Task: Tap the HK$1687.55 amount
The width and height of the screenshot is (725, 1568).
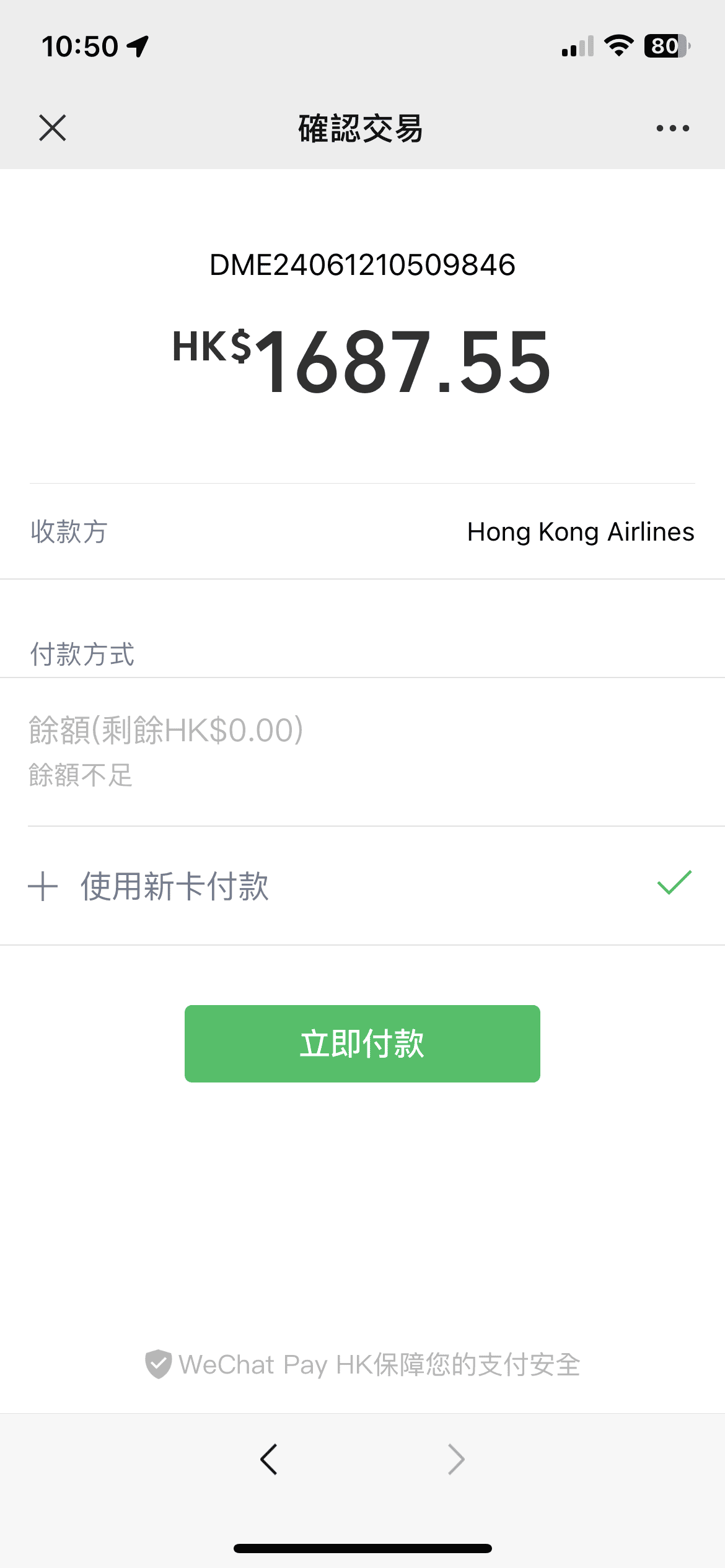Action: click(x=362, y=361)
